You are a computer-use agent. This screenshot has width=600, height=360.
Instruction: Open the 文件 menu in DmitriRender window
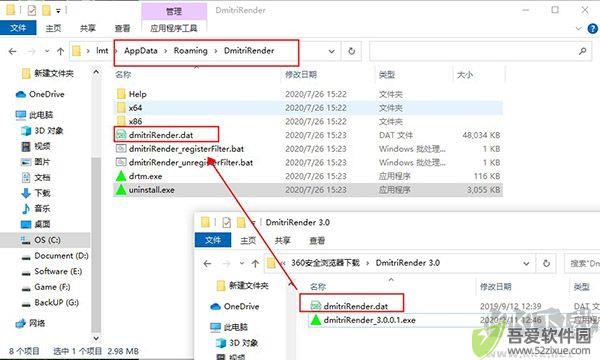pos(18,28)
